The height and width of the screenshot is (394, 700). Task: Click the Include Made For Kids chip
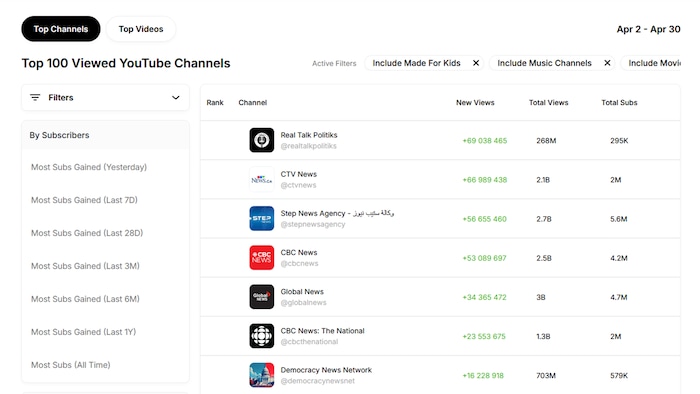[424, 63]
